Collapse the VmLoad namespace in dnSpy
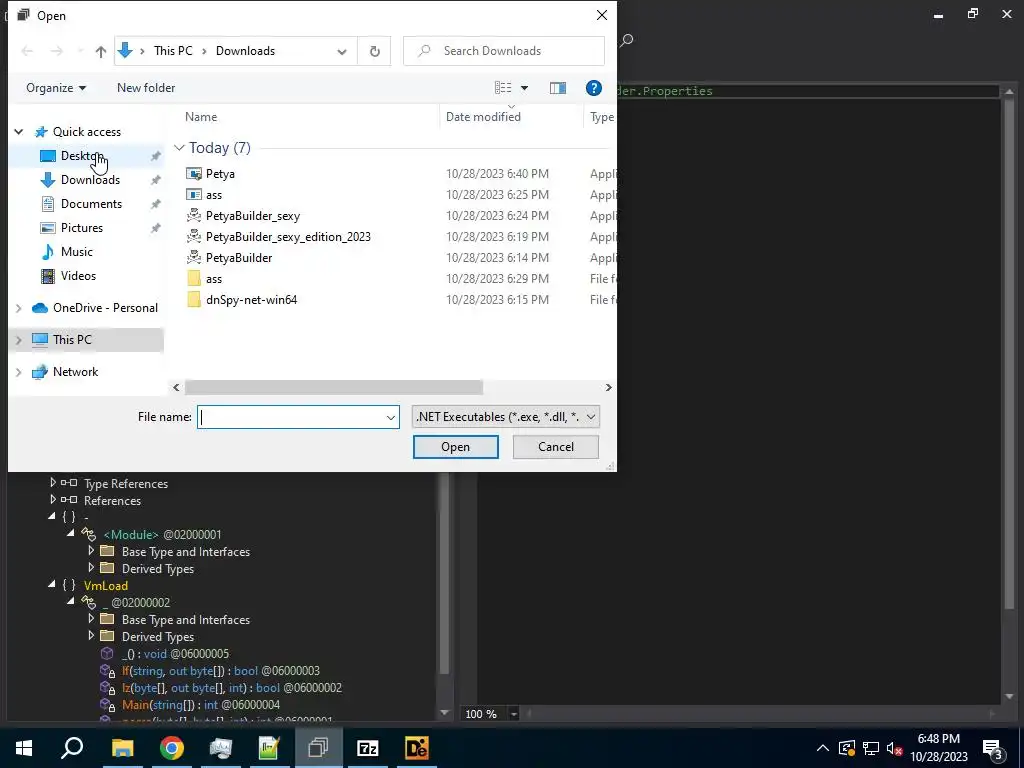Viewport: 1024px width, 768px height. [52, 585]
